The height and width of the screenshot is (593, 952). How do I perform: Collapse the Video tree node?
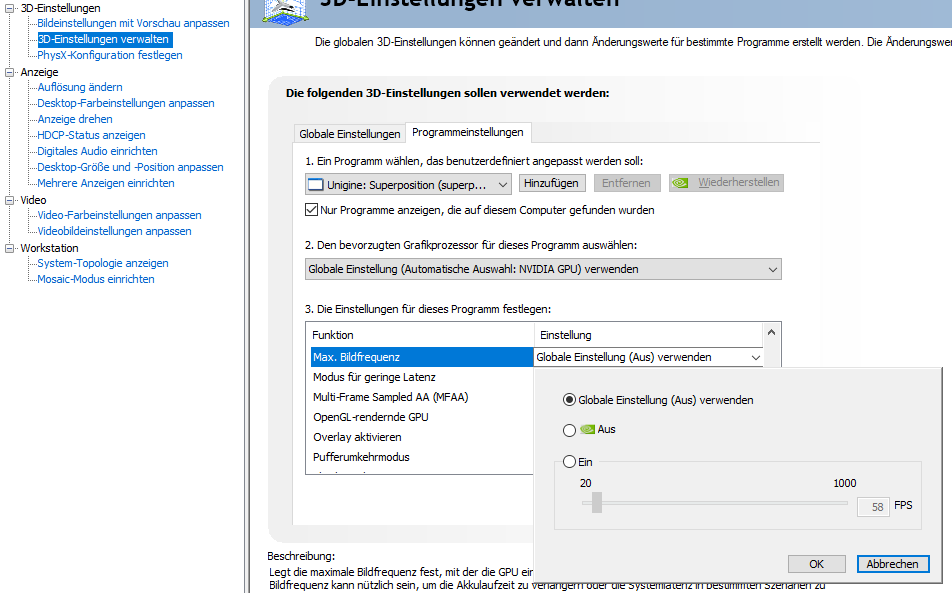pos(9,200)
